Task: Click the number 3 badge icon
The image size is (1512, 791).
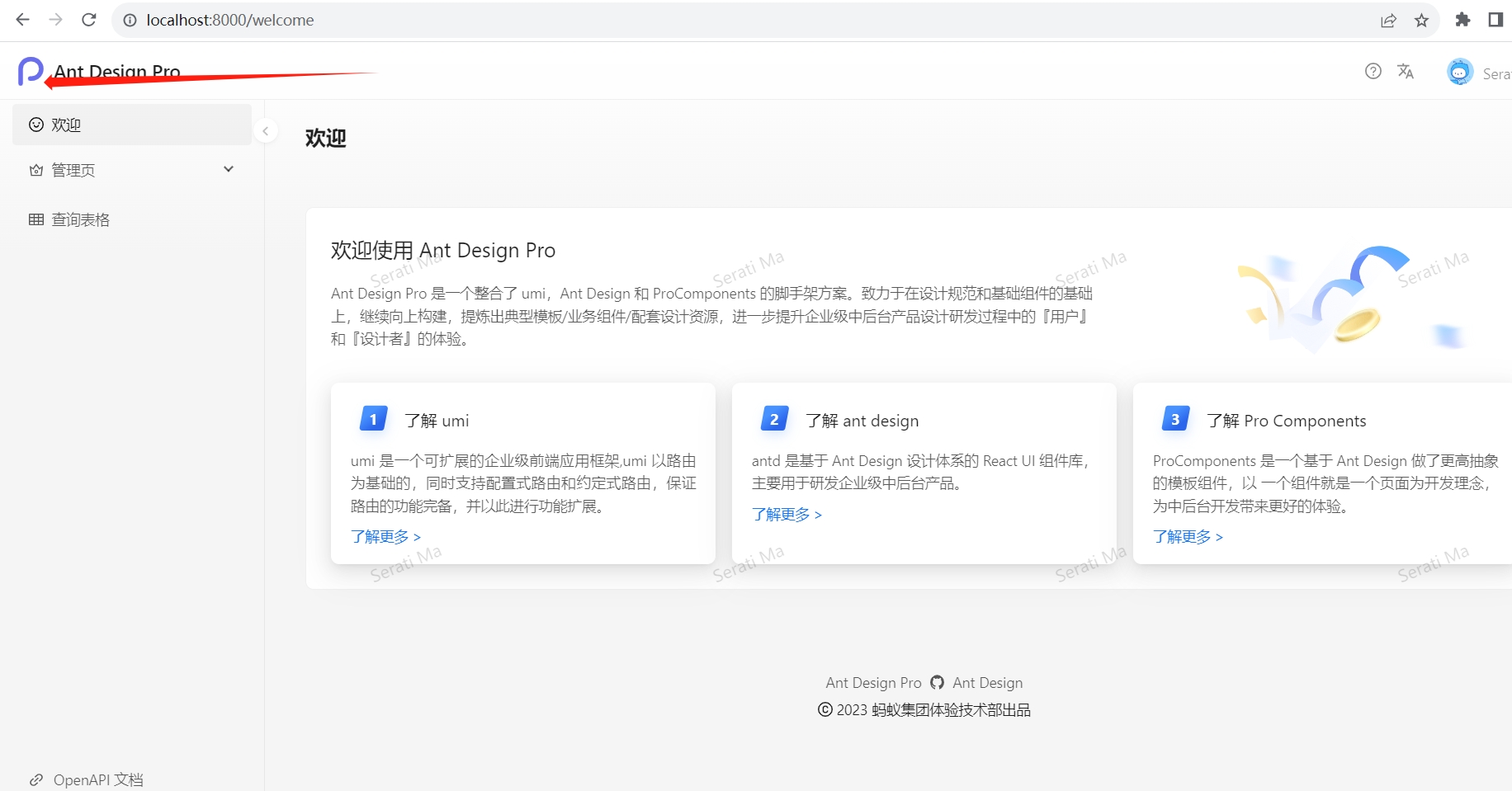Action: (x=1175, y=419)
